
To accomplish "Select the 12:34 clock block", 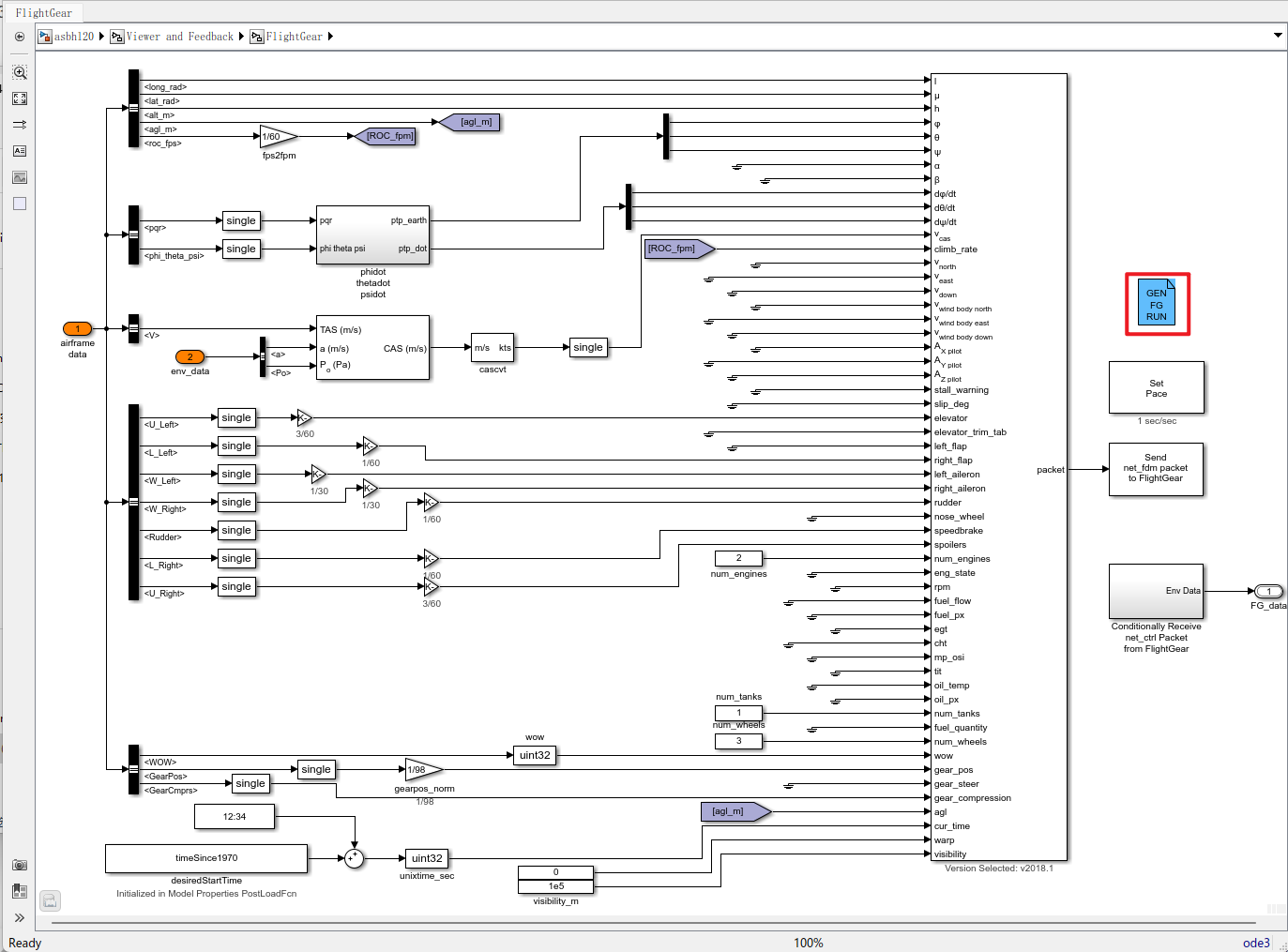I will tap(235, 816).
